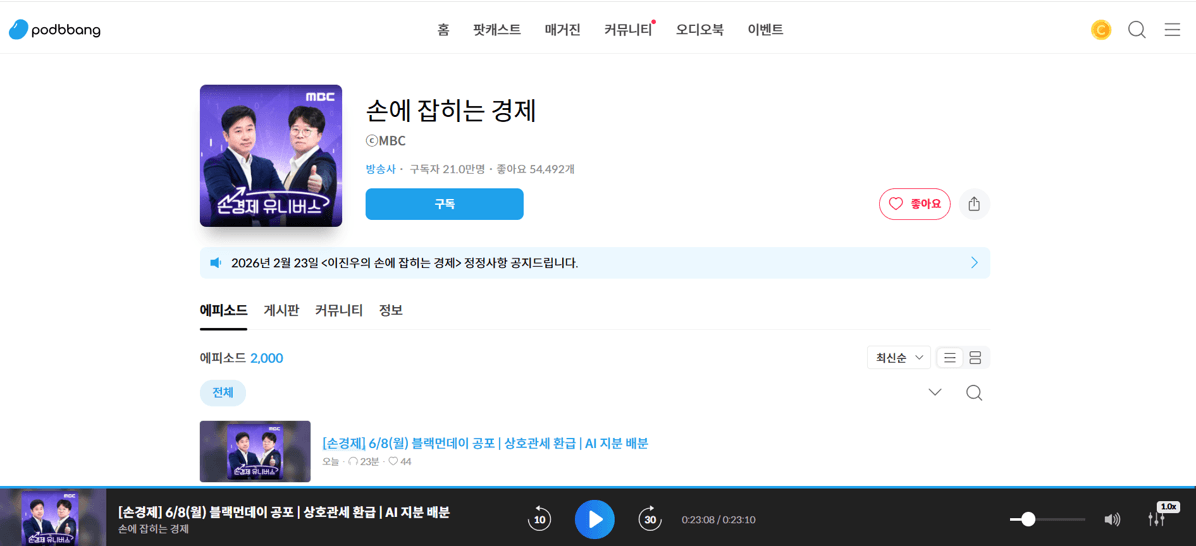
Task: Go to 홈 in the navigation
Action: point(443,31)
